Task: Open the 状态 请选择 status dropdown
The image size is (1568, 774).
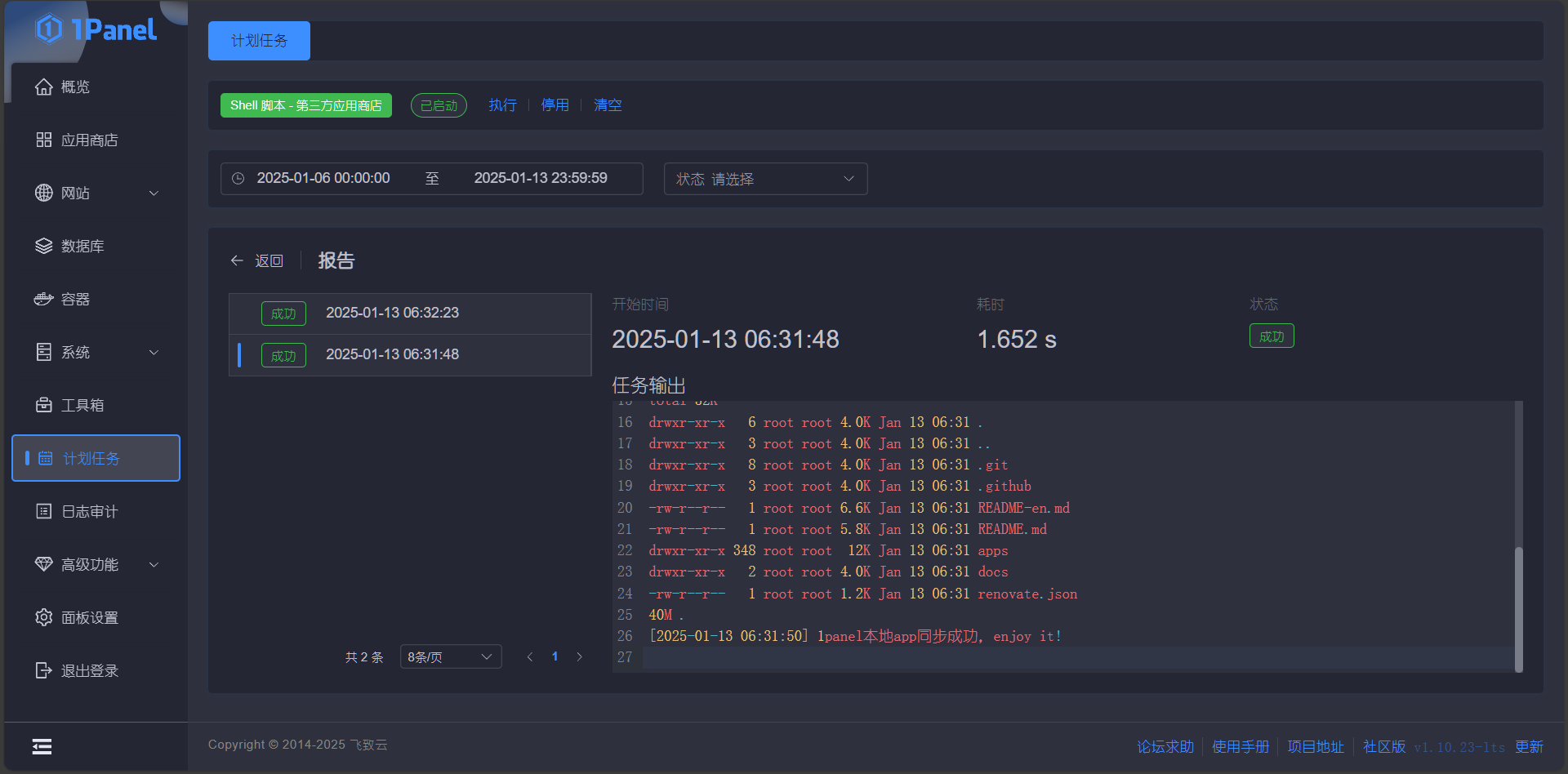Action: coord(765,179)
